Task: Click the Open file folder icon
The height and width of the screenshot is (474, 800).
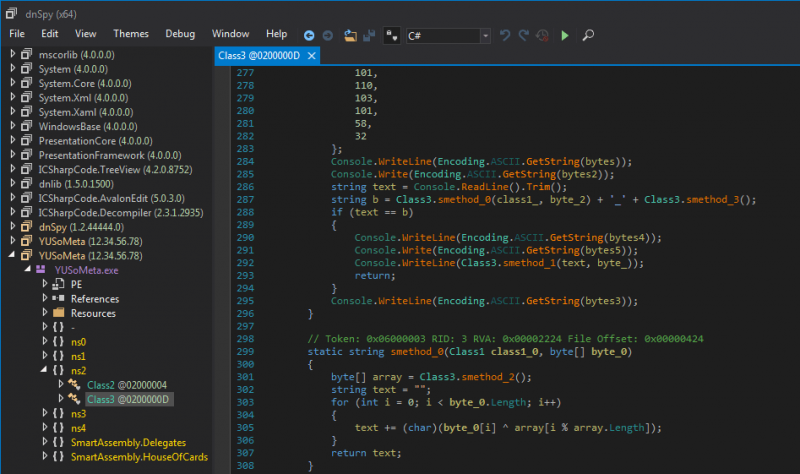Action: [350, 35]
